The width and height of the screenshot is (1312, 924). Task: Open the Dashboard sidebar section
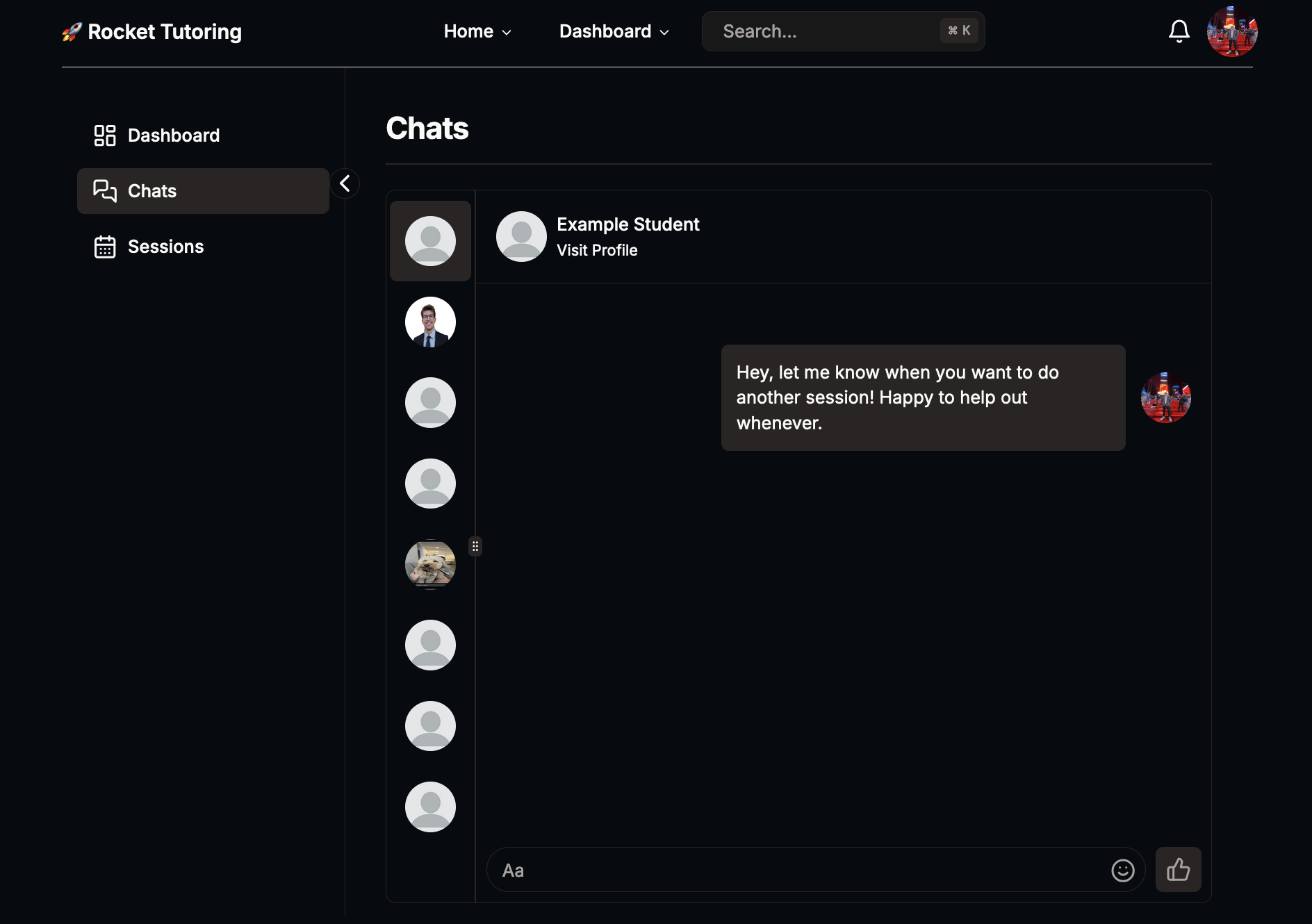tap(173, 135)
